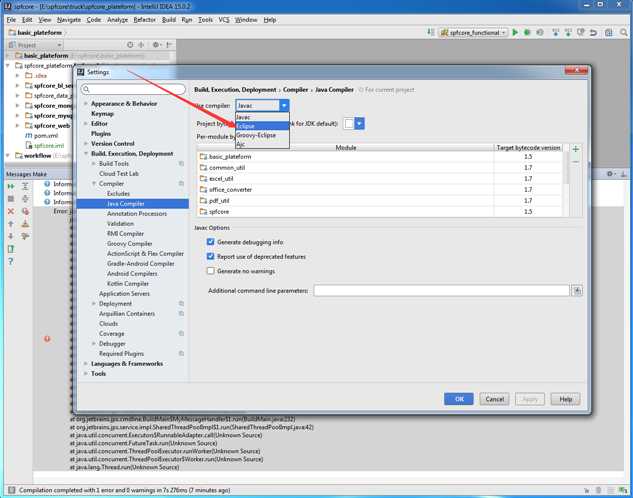Select Annotation Processors in settings tree
Viewport: 633px width, 498px height.
137,213
